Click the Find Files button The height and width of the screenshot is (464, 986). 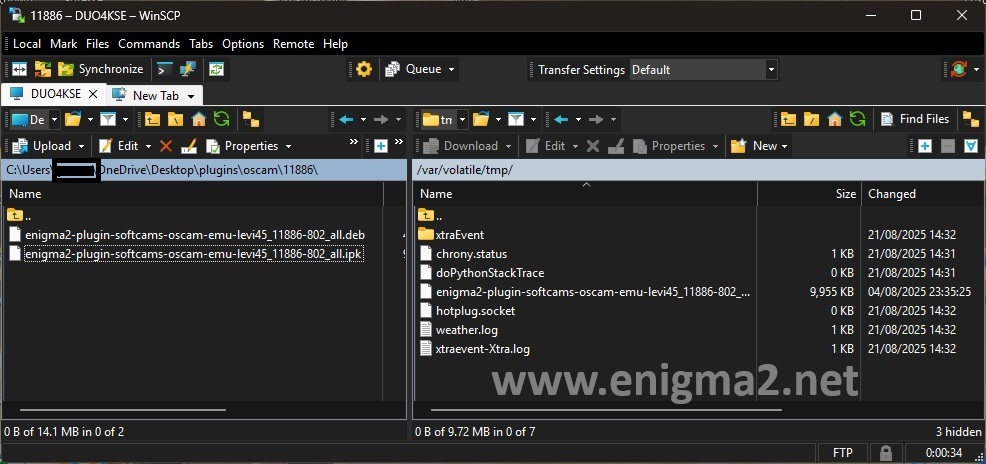[915, 119]
